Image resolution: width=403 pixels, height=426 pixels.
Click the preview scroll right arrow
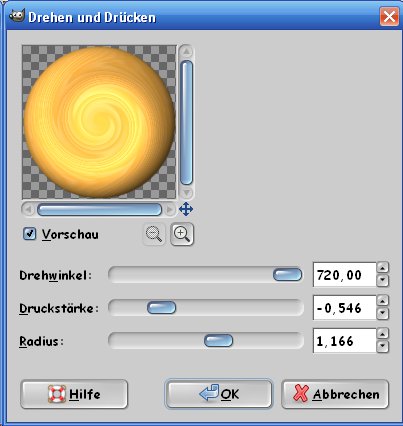click(170, 210)
